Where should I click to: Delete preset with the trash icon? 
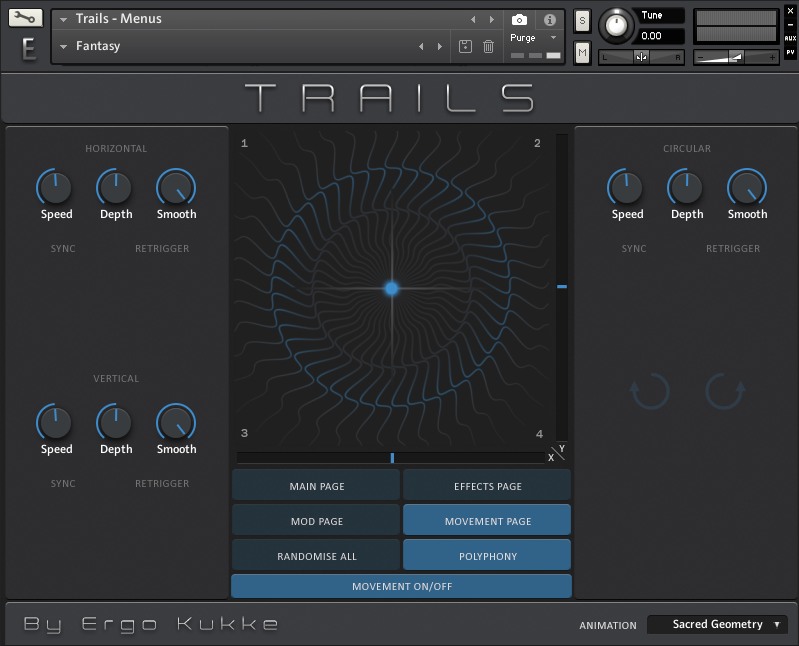pyautogui.click(x=488, y=46)
